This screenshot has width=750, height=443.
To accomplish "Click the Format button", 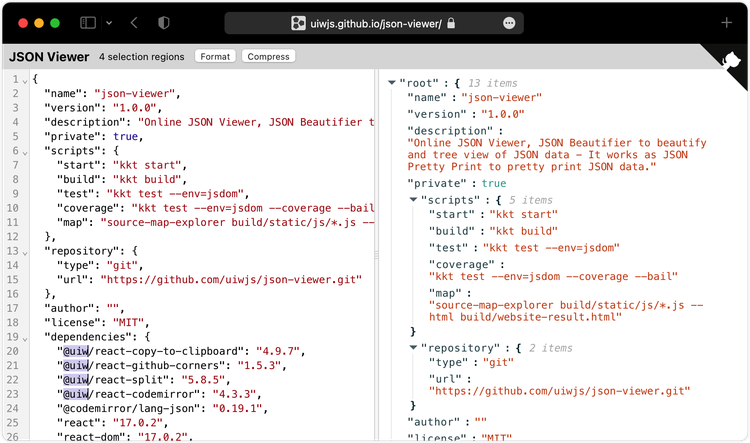I will click(x=215, y=56).
